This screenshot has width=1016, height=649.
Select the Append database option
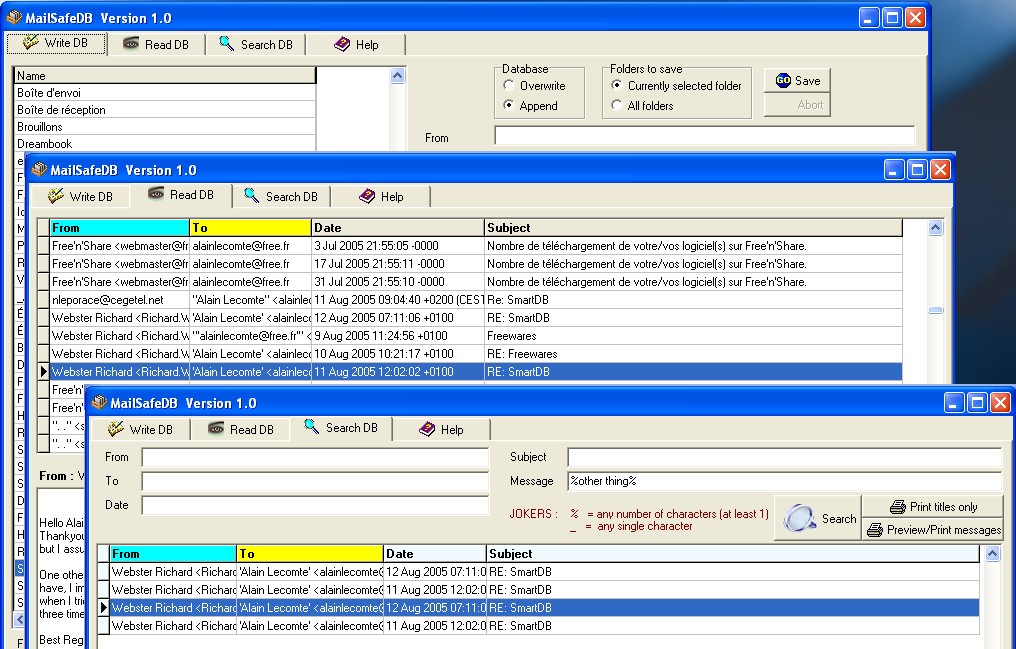531,106
